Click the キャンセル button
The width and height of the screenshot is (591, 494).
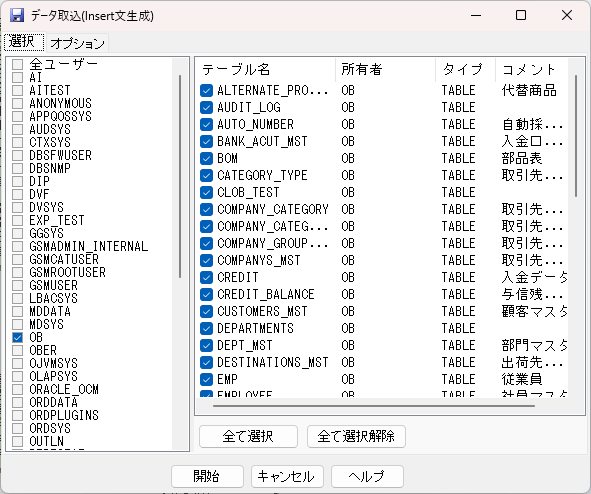(287, 476)
